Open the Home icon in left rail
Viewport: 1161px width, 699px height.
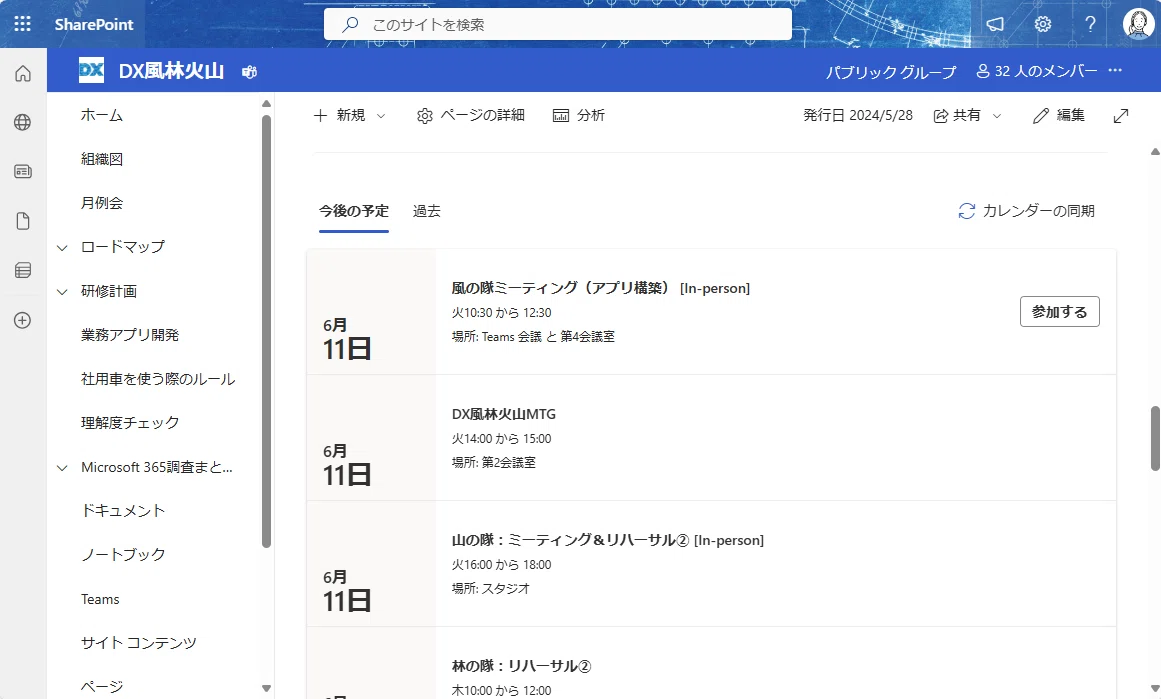[23, 73]
